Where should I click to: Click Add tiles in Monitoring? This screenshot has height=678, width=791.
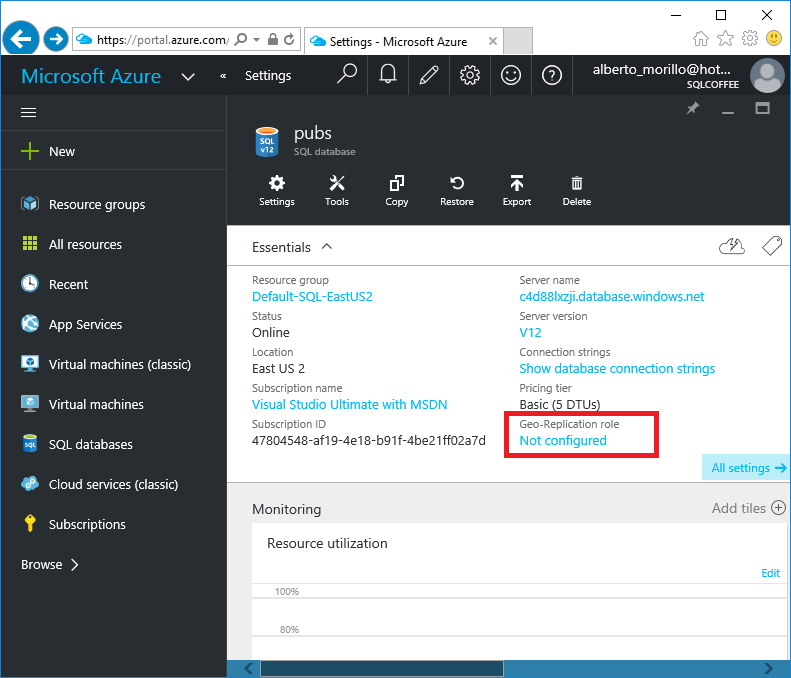click(x=749, y=508)
